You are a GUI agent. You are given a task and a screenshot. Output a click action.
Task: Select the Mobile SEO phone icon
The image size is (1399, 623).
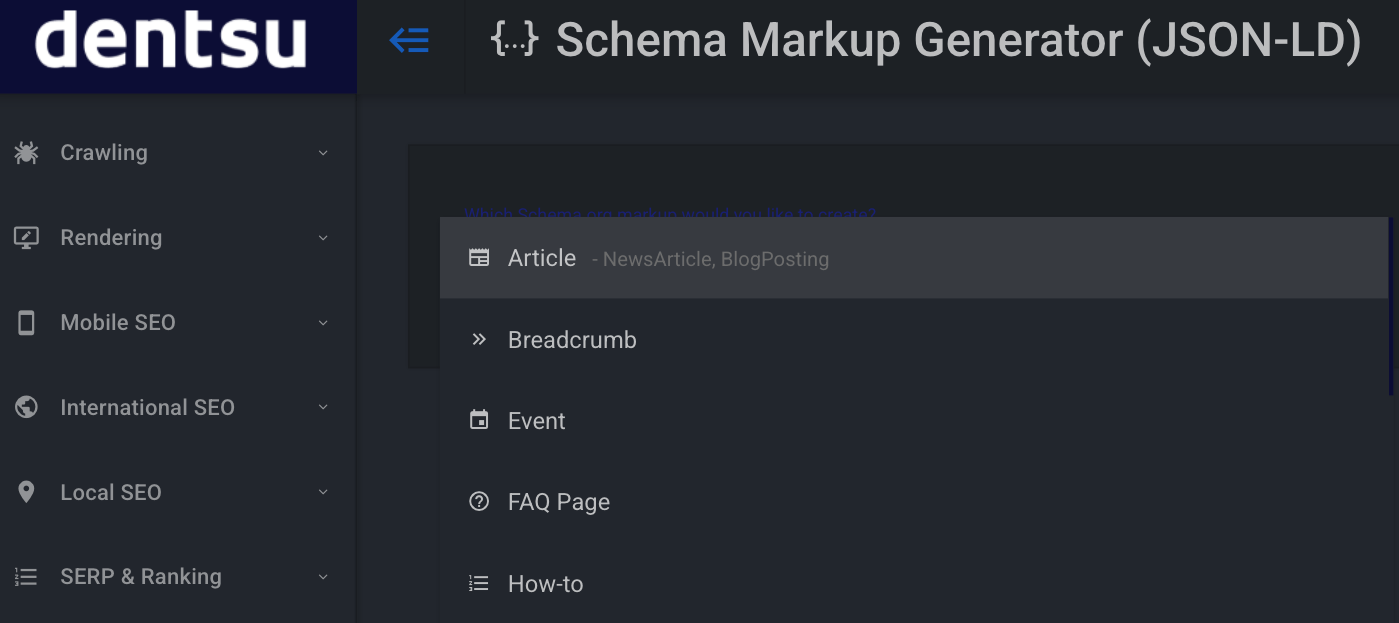pyautogui.click(x=26, y=322)
